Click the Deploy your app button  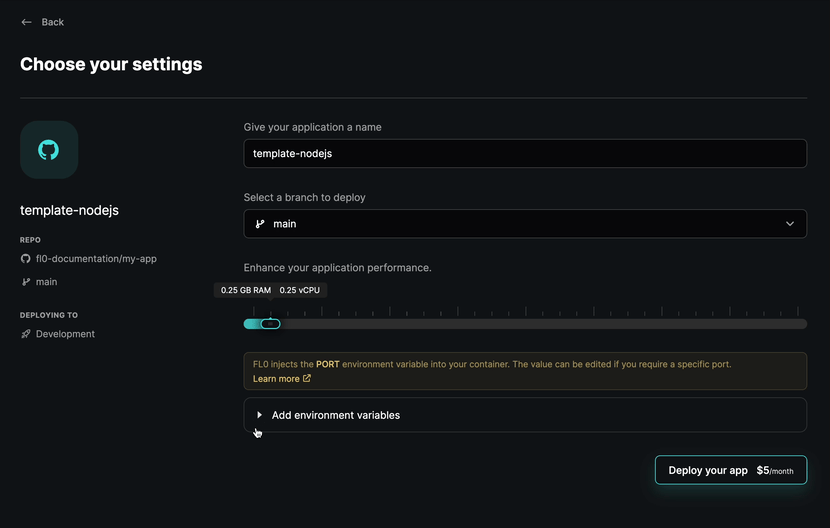point(731,470)
